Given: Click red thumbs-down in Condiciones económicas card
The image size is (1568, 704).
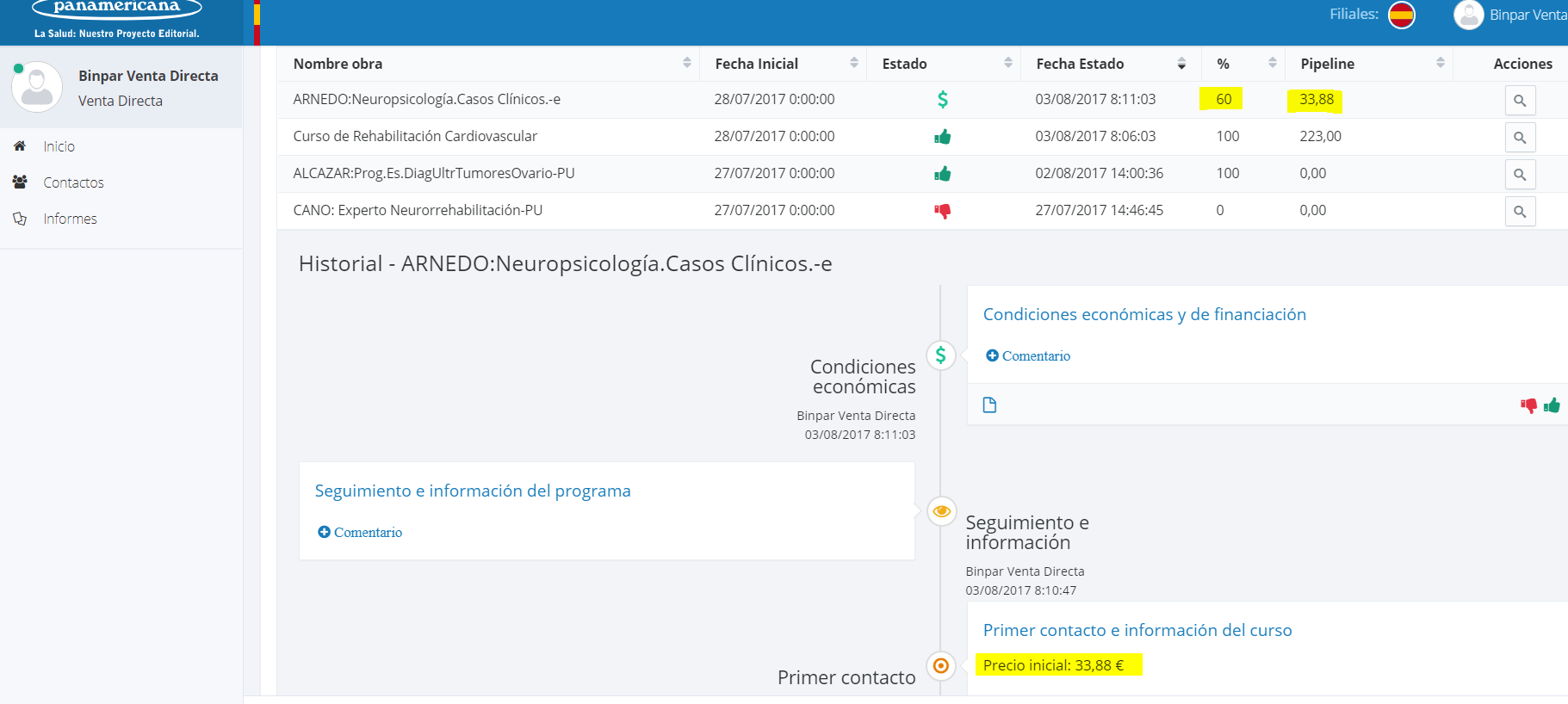Looking at the screenshot, I should [x=1528, y=405].
